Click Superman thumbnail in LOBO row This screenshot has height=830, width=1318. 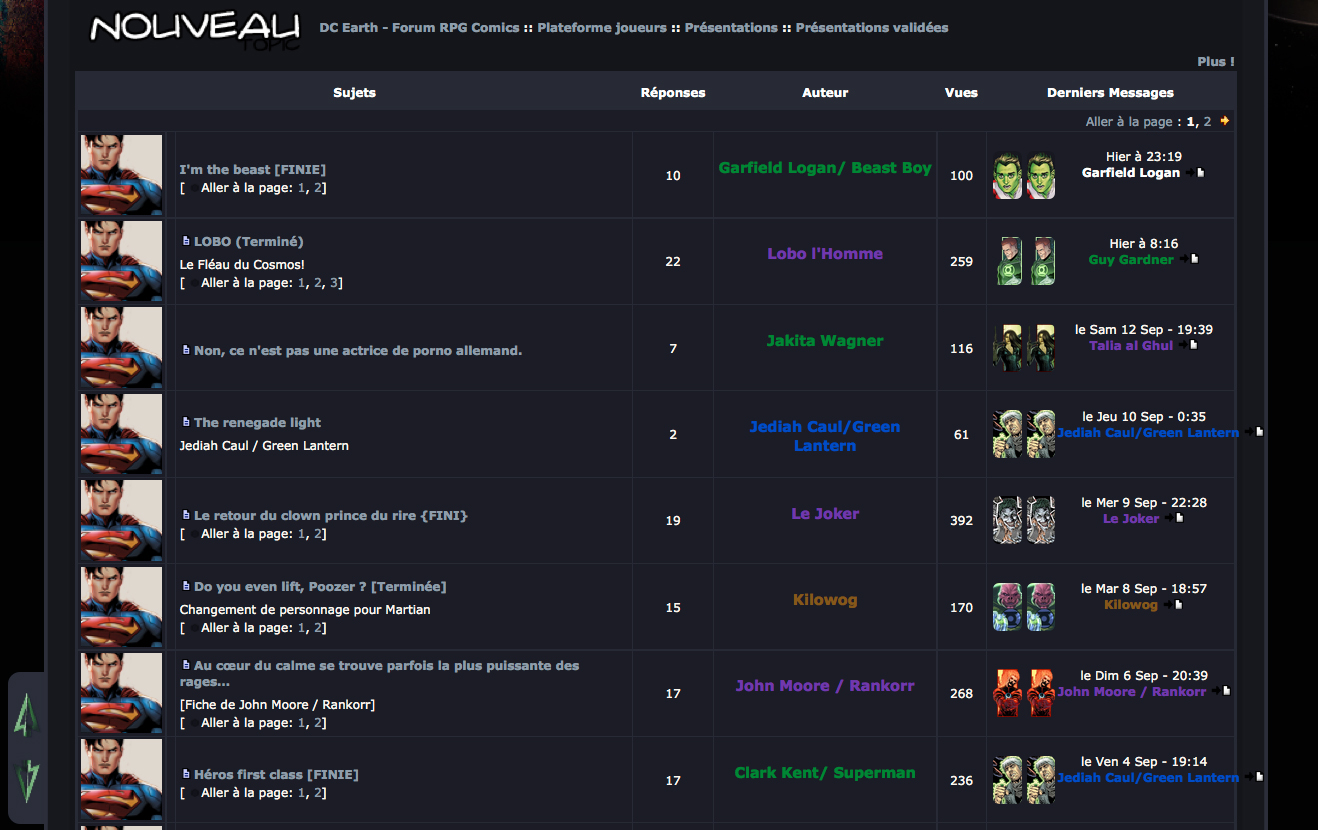121,261
